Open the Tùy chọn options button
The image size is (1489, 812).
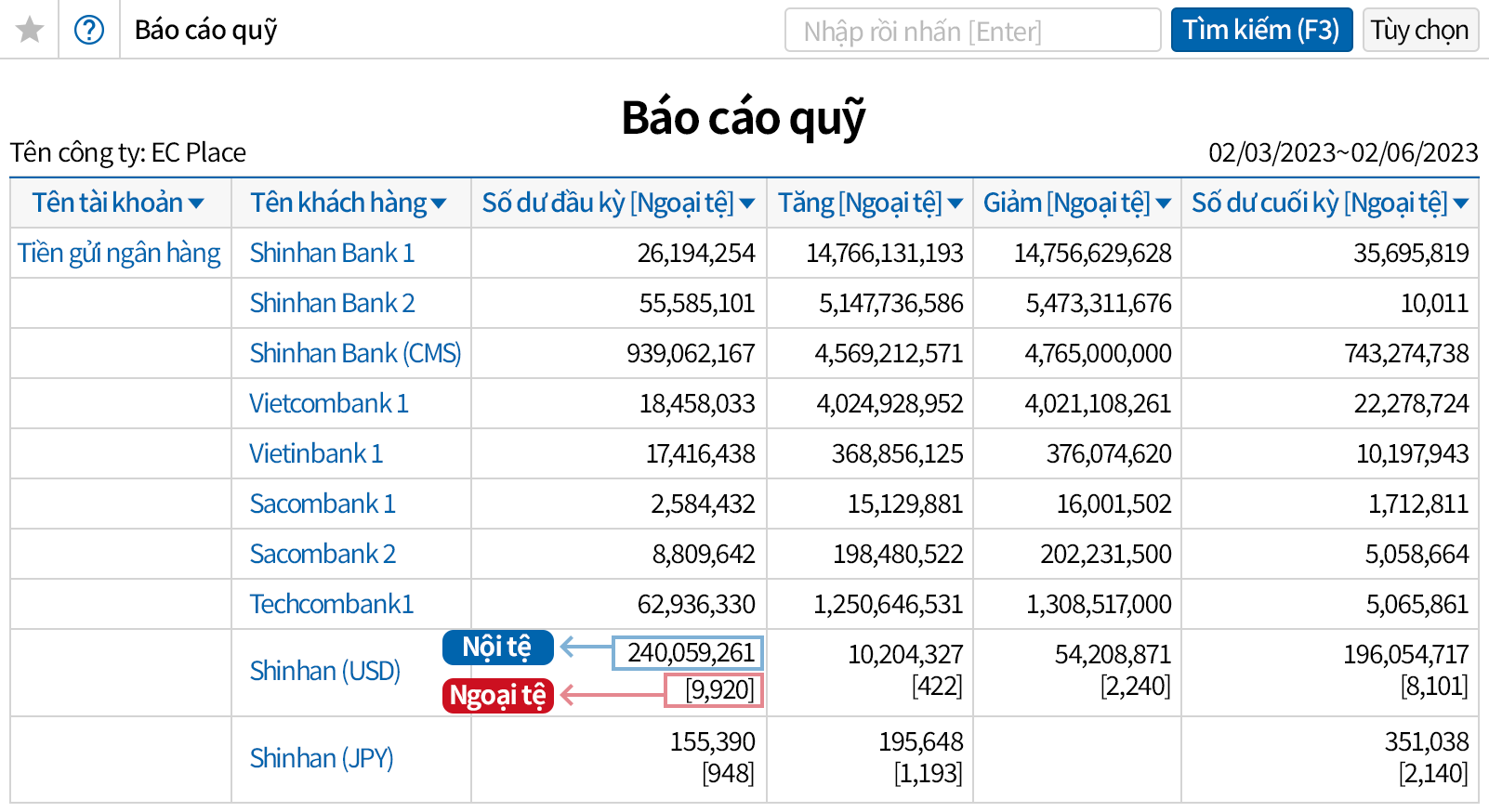tap(1418, 31)
